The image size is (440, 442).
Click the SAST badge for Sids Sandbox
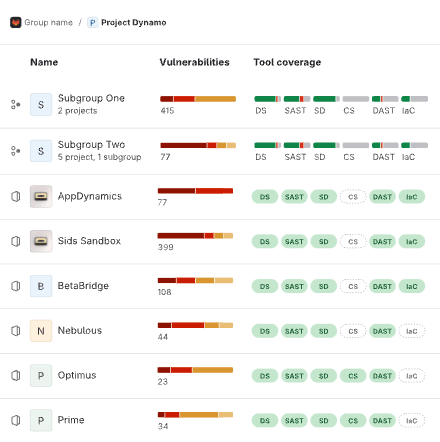(294, 241)
